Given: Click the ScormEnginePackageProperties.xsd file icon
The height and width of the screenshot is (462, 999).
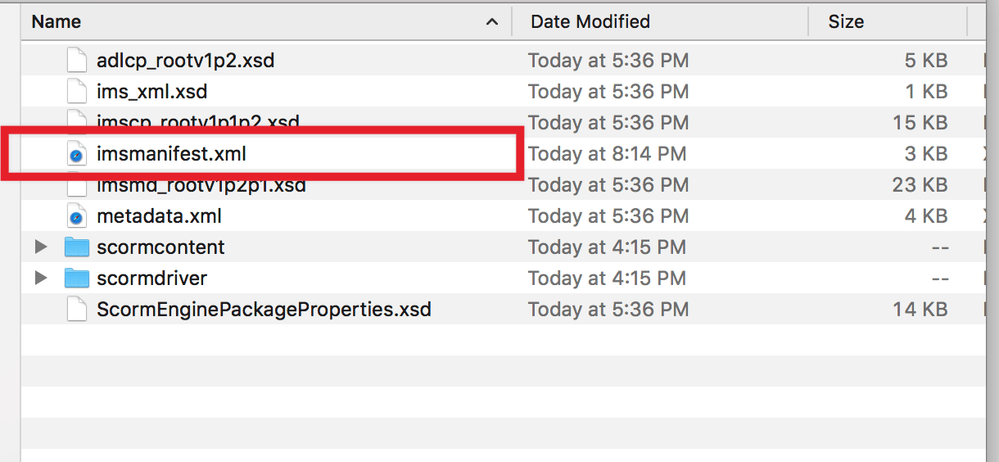Looking at the screenshot, I should (x=76, y=310).
